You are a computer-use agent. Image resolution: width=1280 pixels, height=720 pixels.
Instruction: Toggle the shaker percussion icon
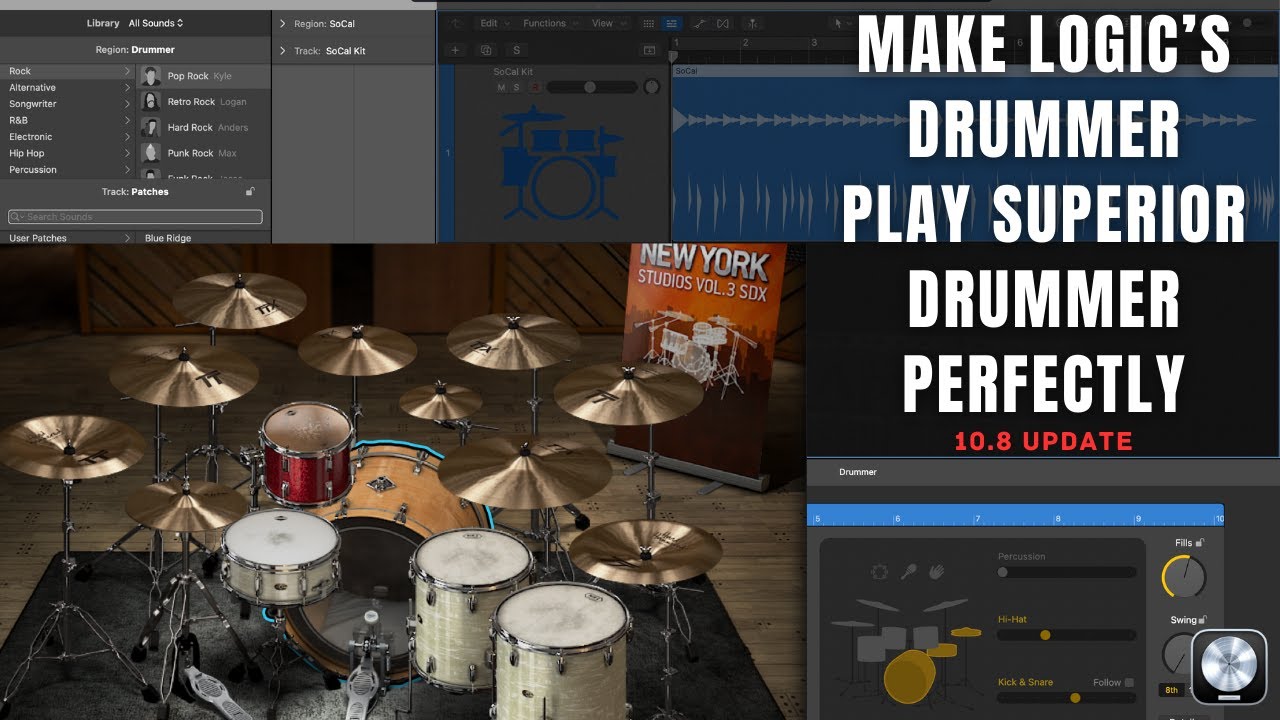909,572
